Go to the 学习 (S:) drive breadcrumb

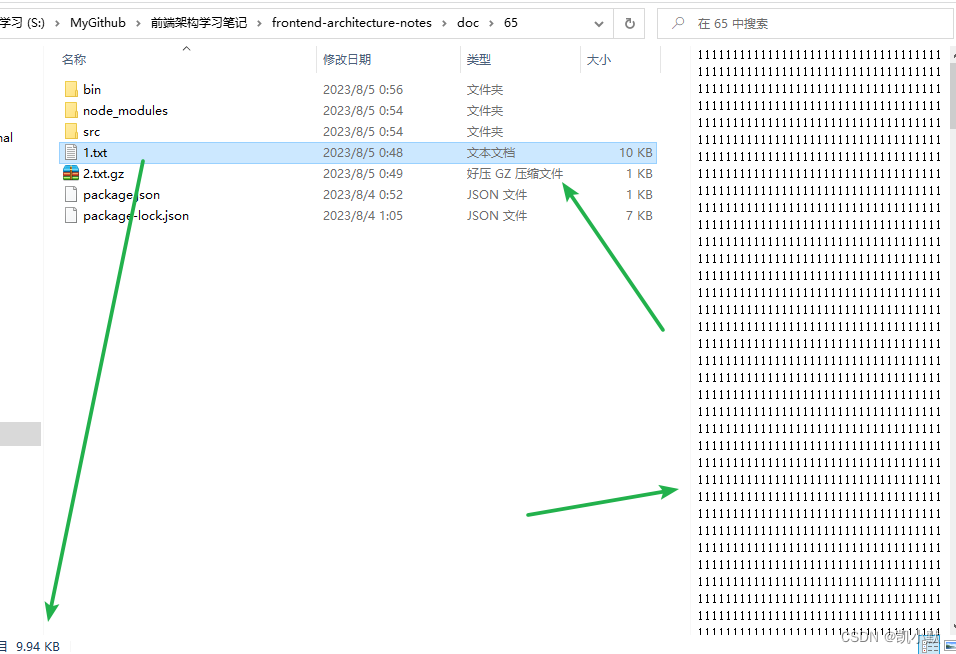click(23, 23)
